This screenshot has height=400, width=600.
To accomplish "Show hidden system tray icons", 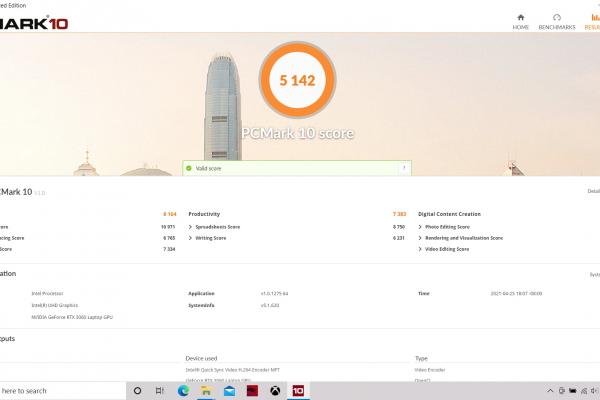I will [x=550, y=391].
